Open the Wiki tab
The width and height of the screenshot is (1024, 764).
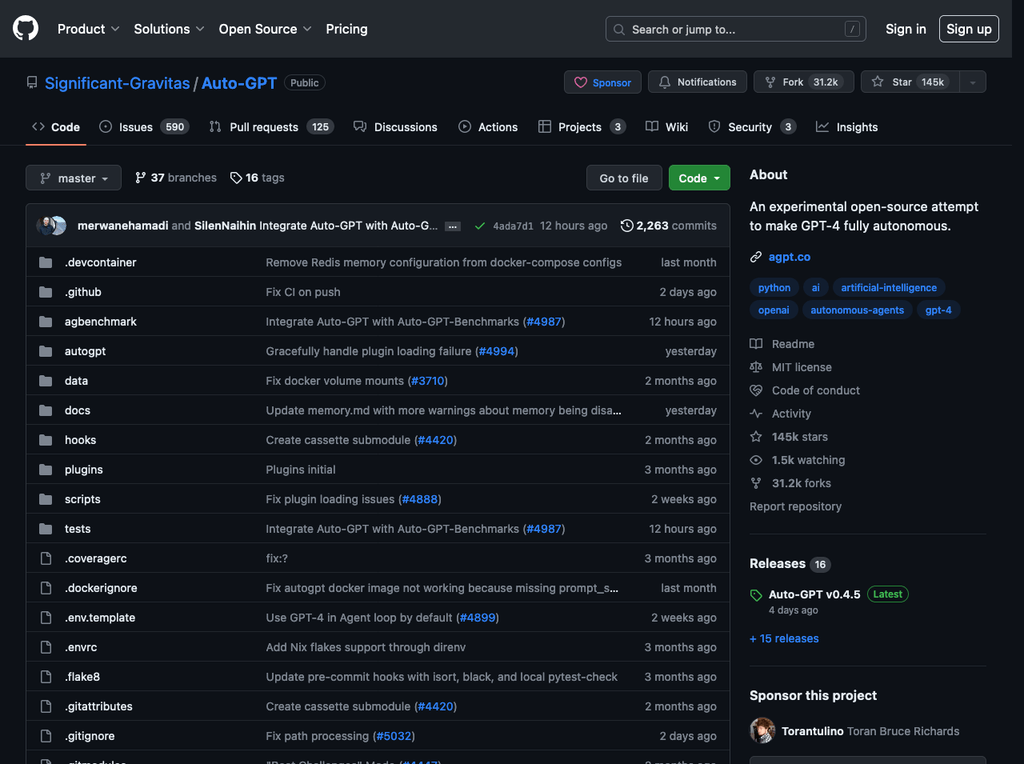coord(667,127)
